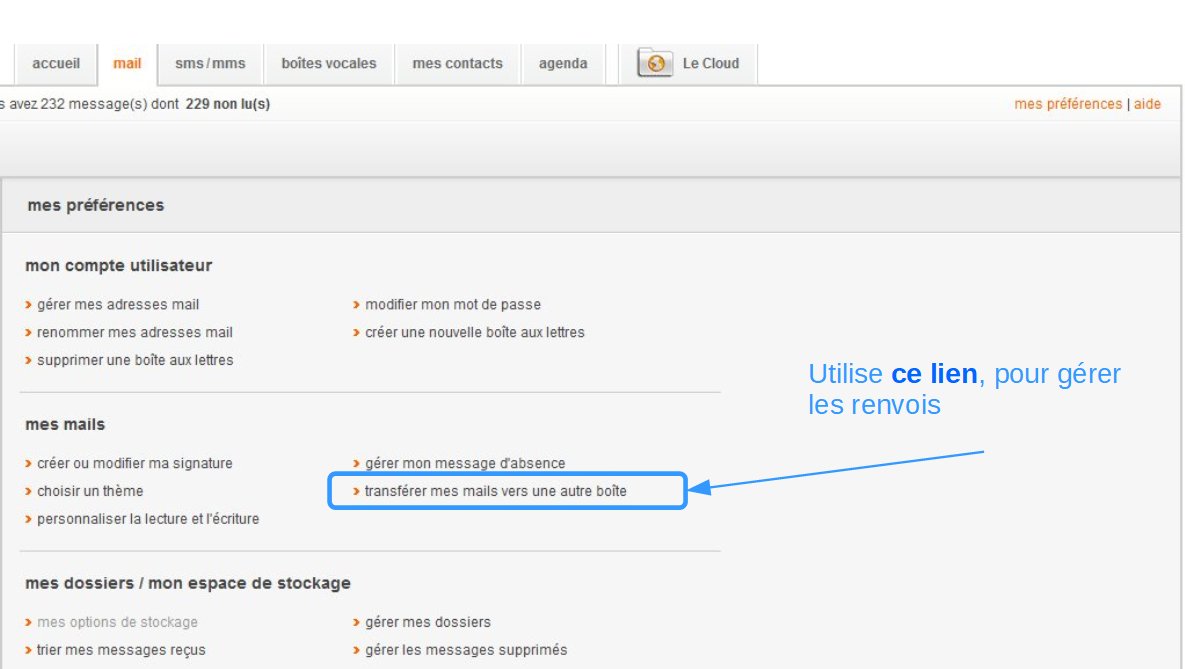The height and width of the screenshot is (669, 1185).
Task: Click transférer mes mails vers une autre boîte
Action: point(496,491)
